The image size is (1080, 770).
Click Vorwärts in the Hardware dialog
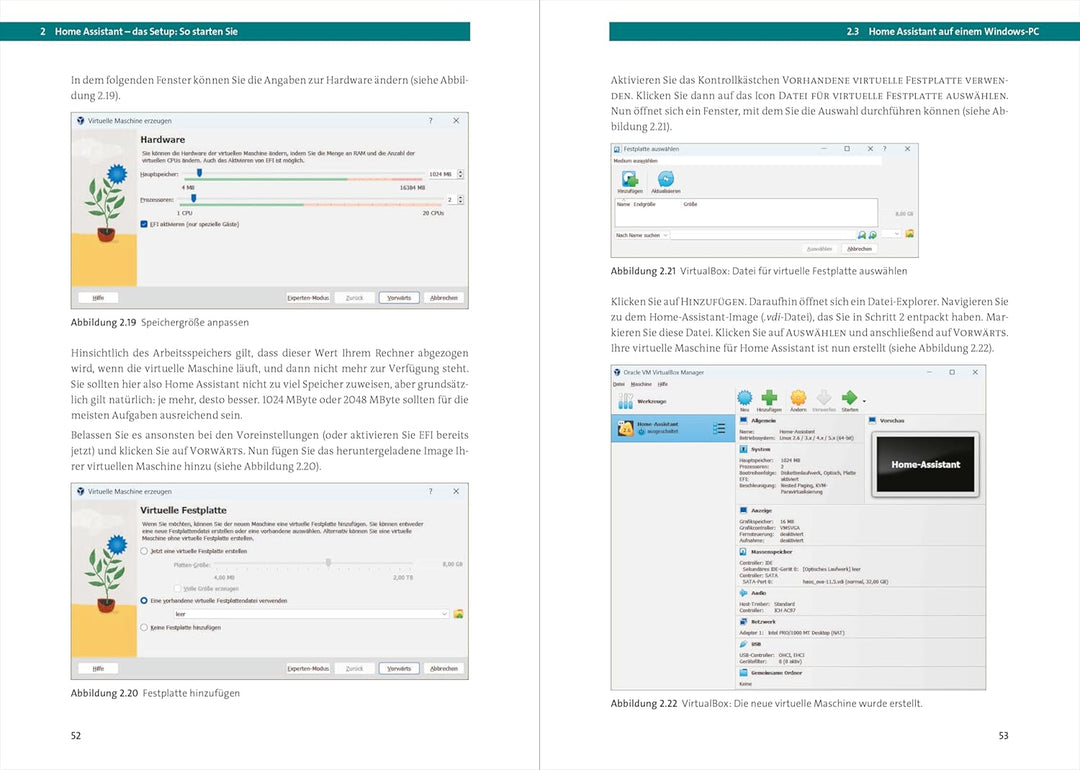click(398, 297)
